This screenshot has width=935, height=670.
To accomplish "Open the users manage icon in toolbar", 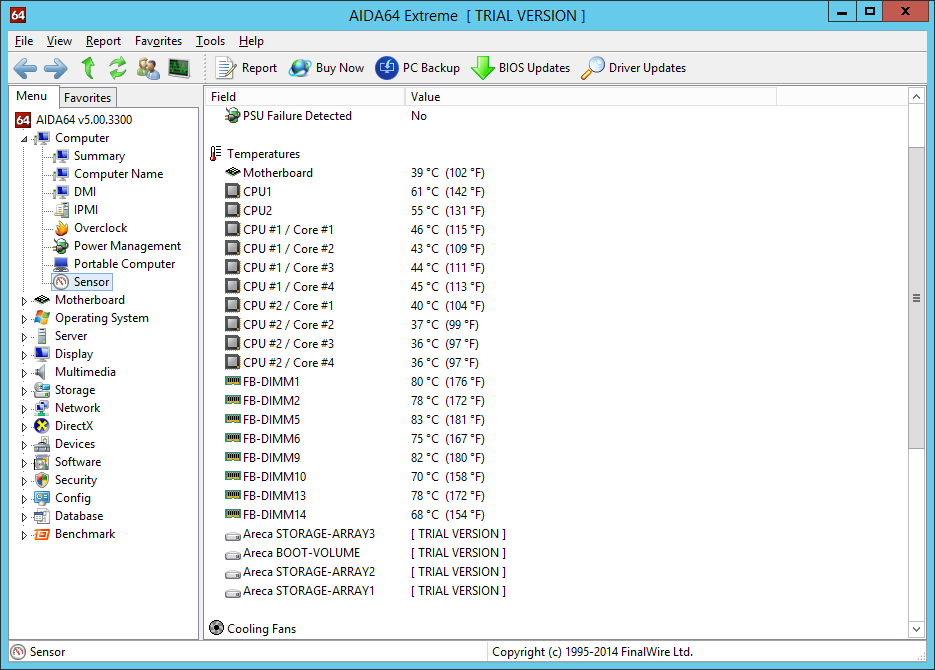I will 148,68.
